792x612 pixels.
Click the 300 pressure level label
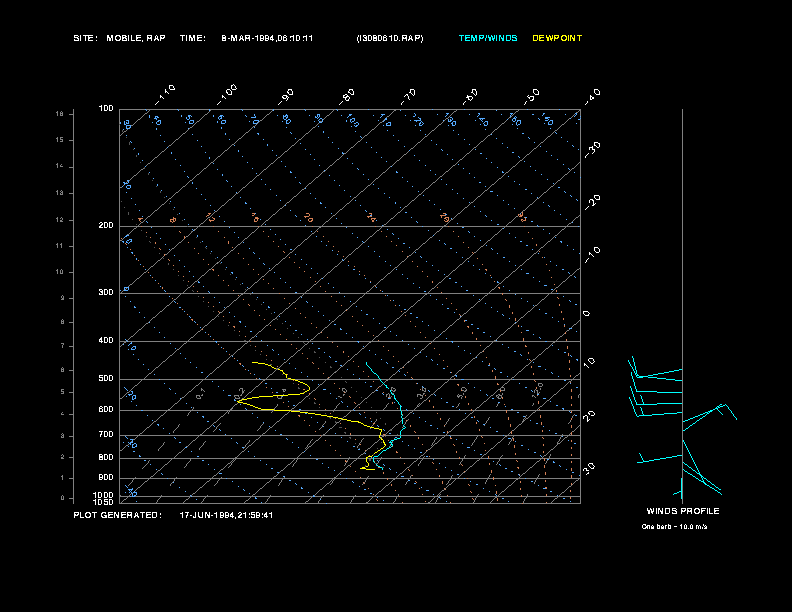click(106, 292)
